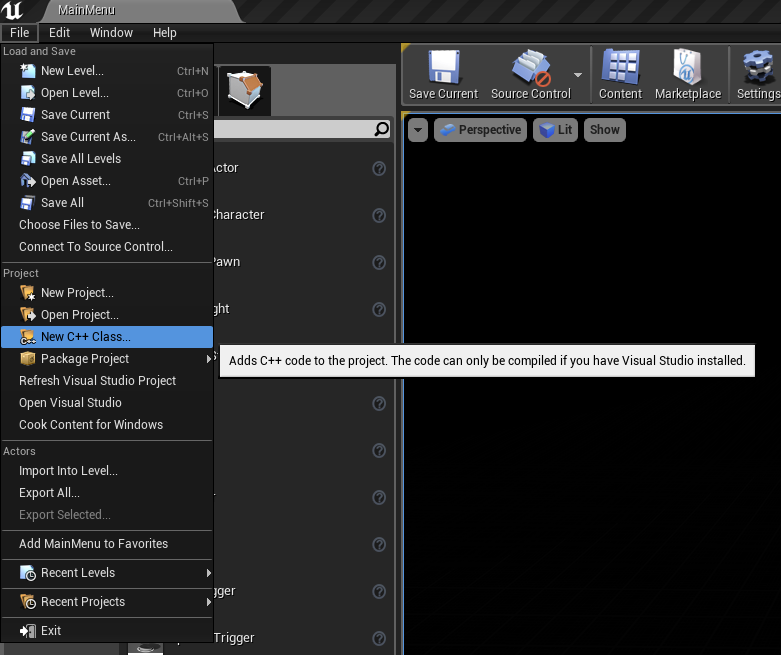Select Export All
The height and width of the screenshot is (656, 781).
[107, 493]
